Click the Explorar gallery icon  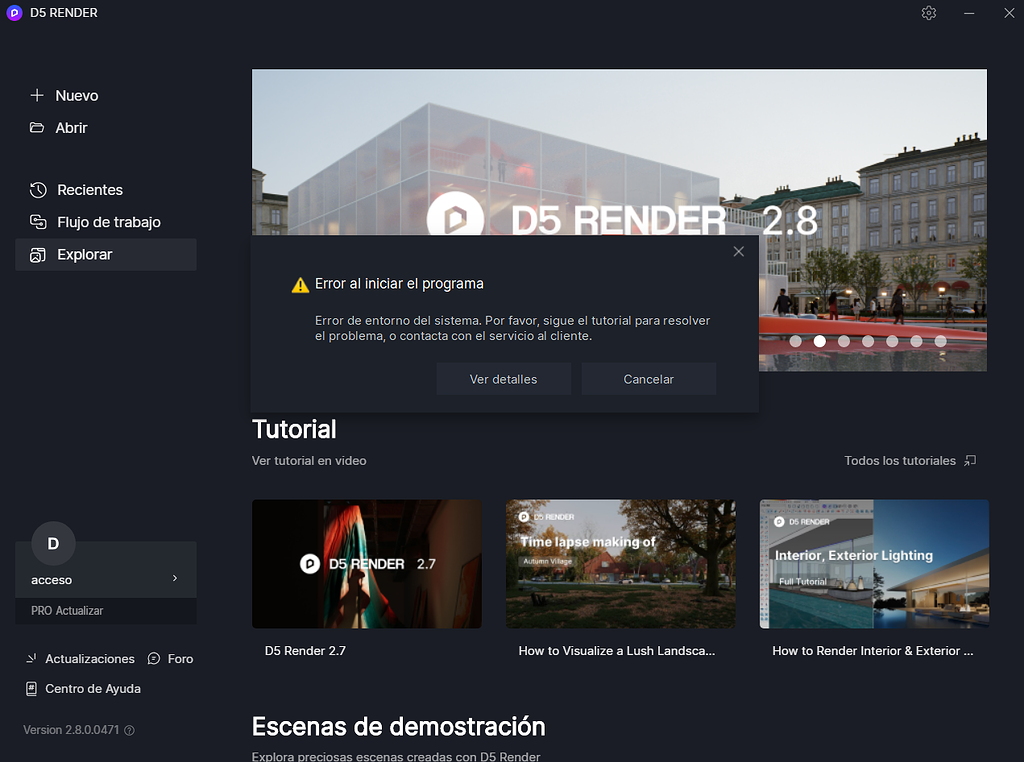click(x=38, y=255)
